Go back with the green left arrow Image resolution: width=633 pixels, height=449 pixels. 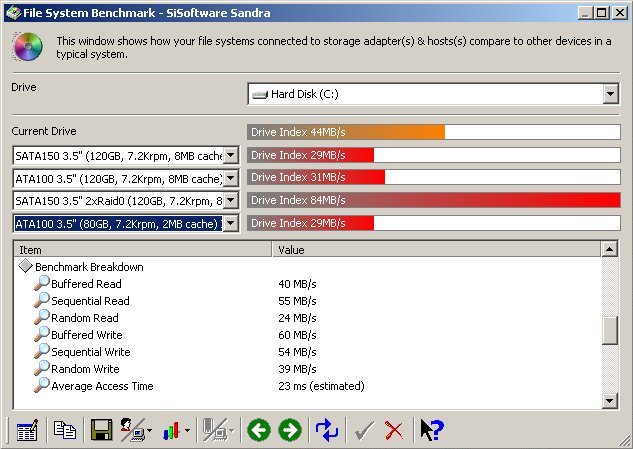click(x=259, y=430)
